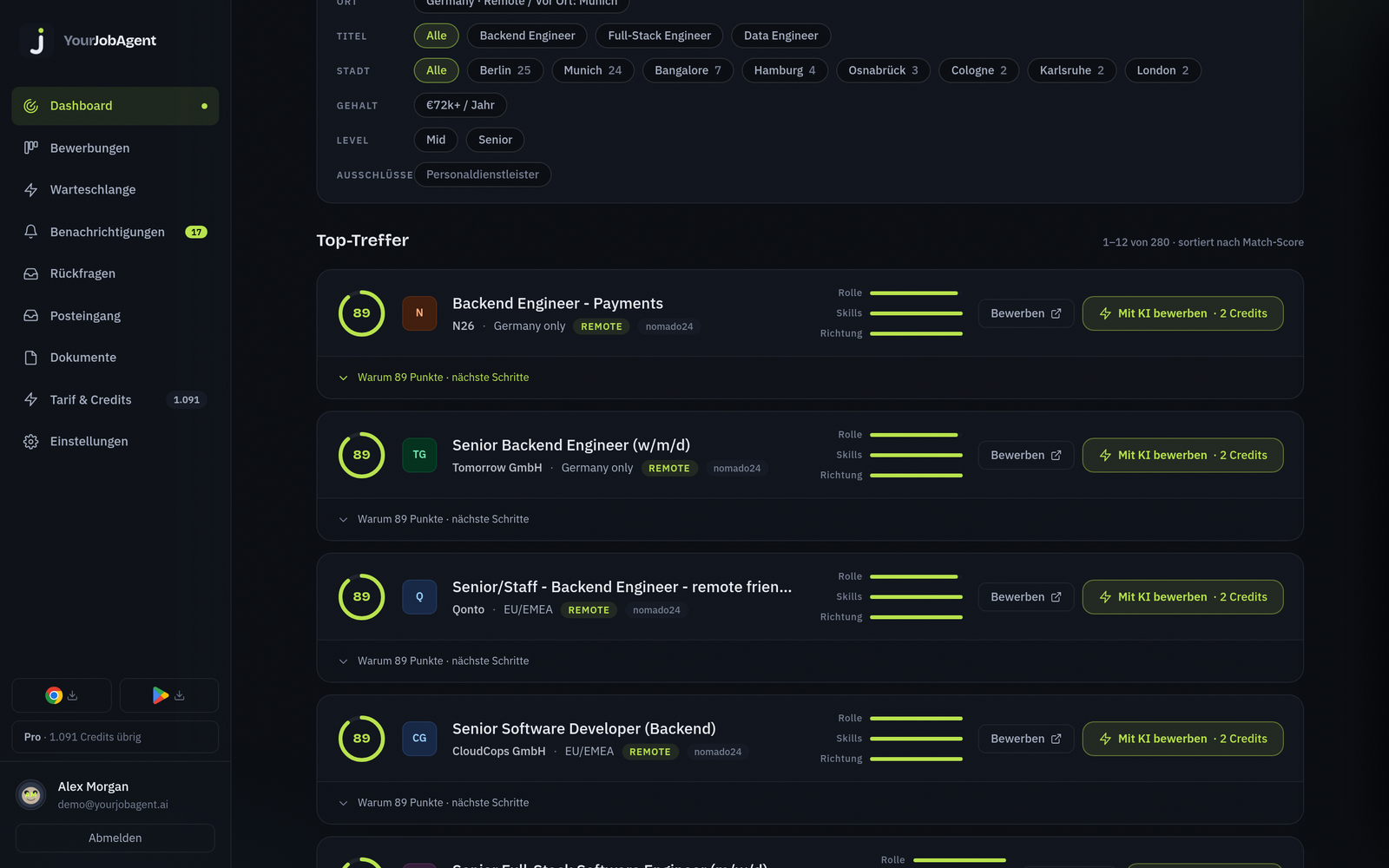Click the Rückfragen inbox icon
This screenshot has height=868, width=1389.
point(31,273)
